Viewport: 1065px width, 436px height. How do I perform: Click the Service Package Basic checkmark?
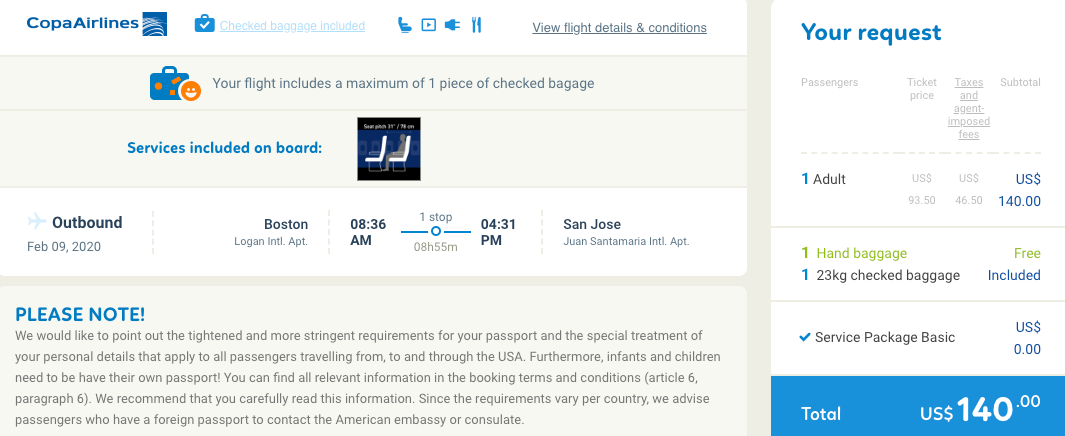pos(805,337)
